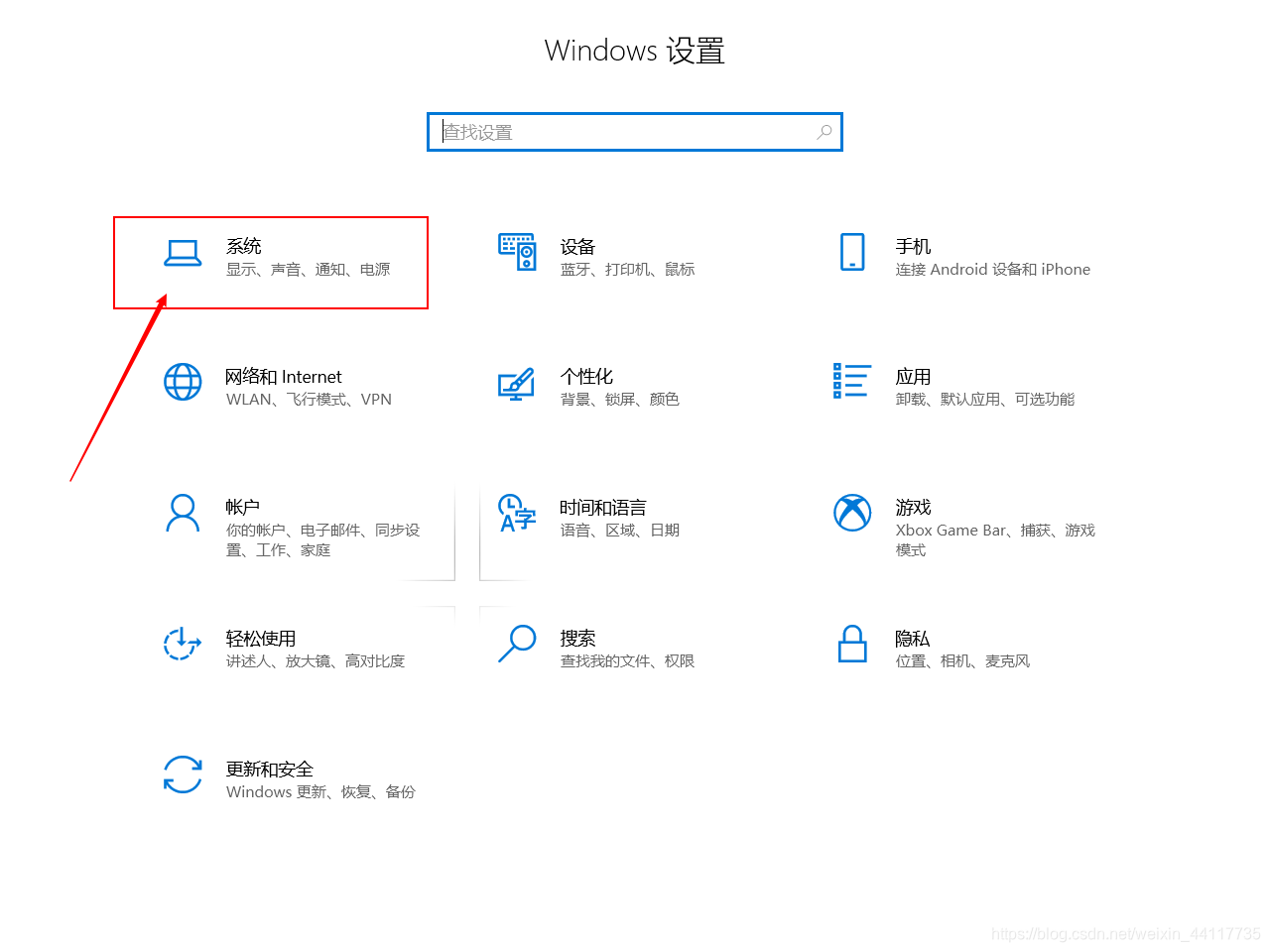Click the WLAN、飞行模式、VPN subtitle
Screen dimensions: 1270x952
pos(310,399)
